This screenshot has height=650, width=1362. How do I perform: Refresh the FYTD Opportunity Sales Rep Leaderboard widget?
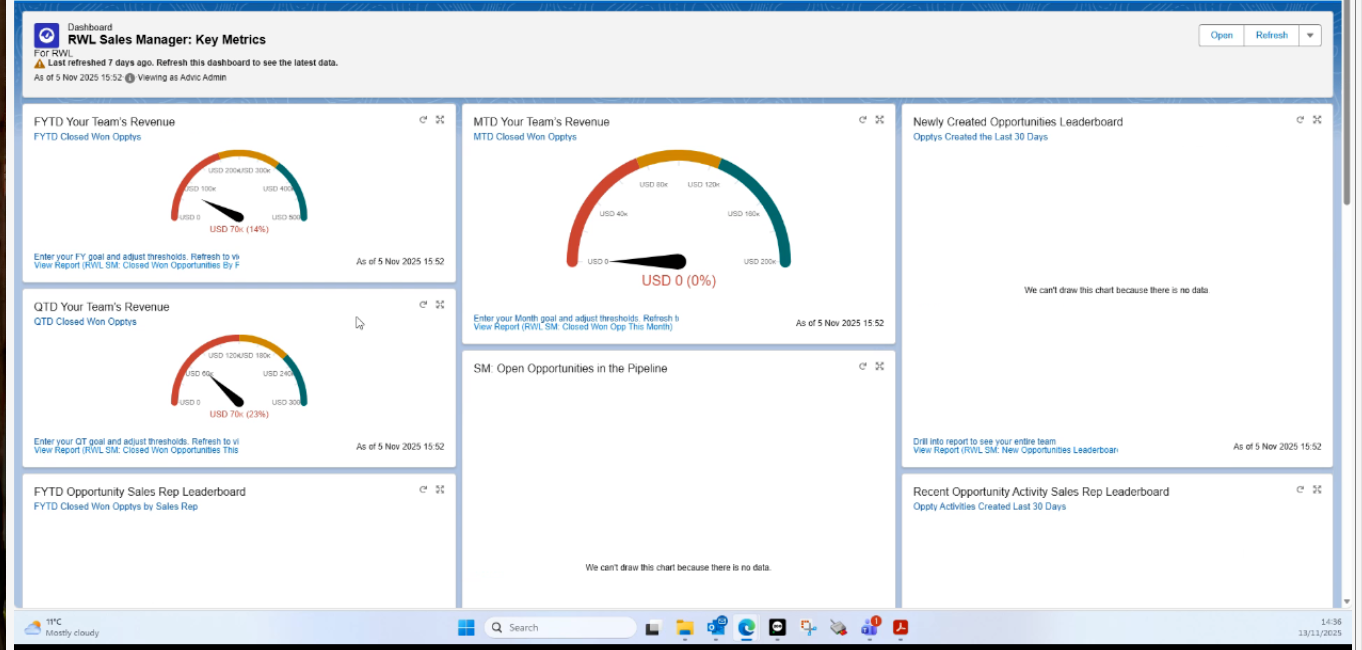click(422, 489)
